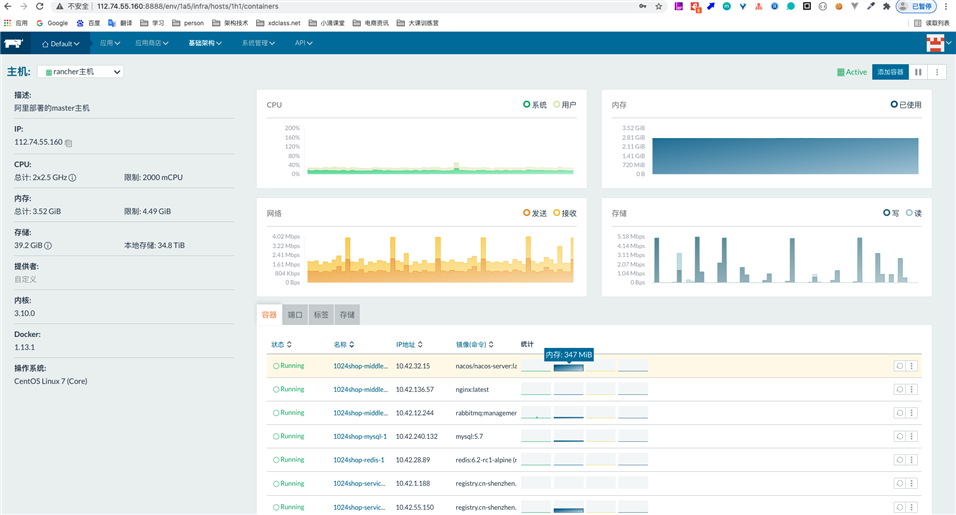The image size is (956, 515).
Task: Click the Rancher cow logo
Action: point(13,43)
